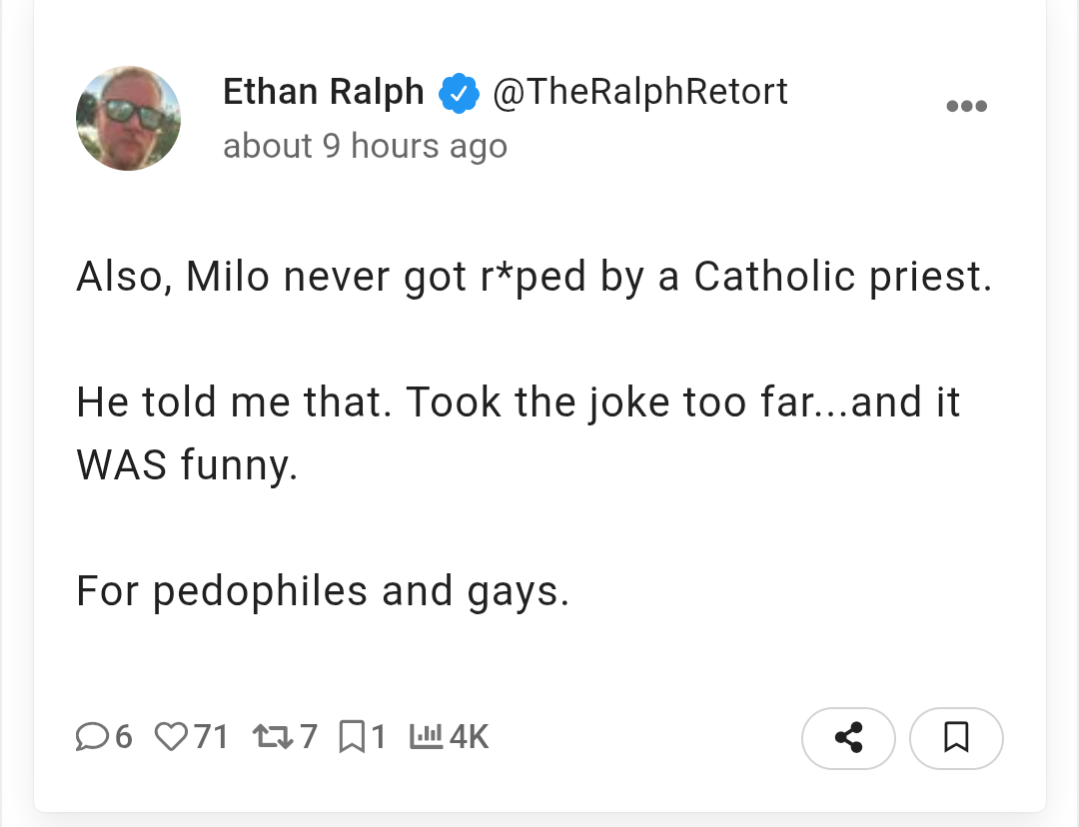Save post with outlined bookmark button

click(956, 738)
